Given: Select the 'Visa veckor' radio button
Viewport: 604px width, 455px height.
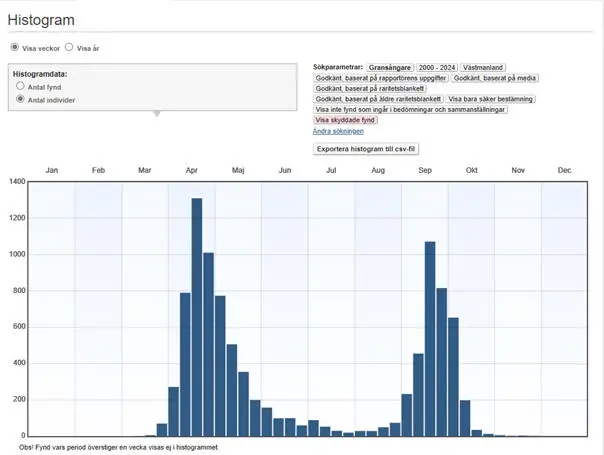Looking at the screenshot, I should click(15, 47).
